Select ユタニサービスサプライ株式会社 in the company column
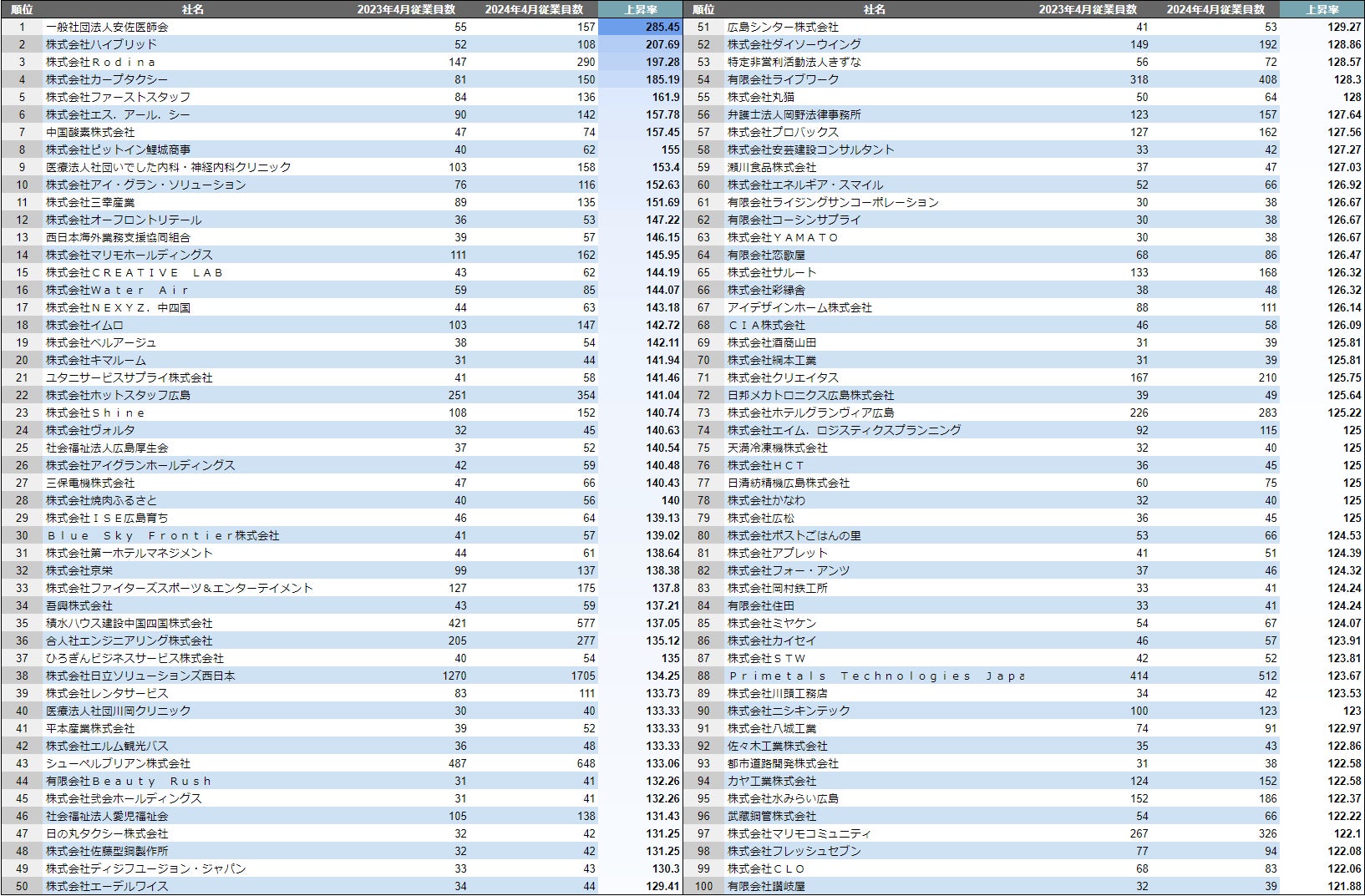Image resolution: width=1365 pixels, height=896 pixels. click(129, 377)
